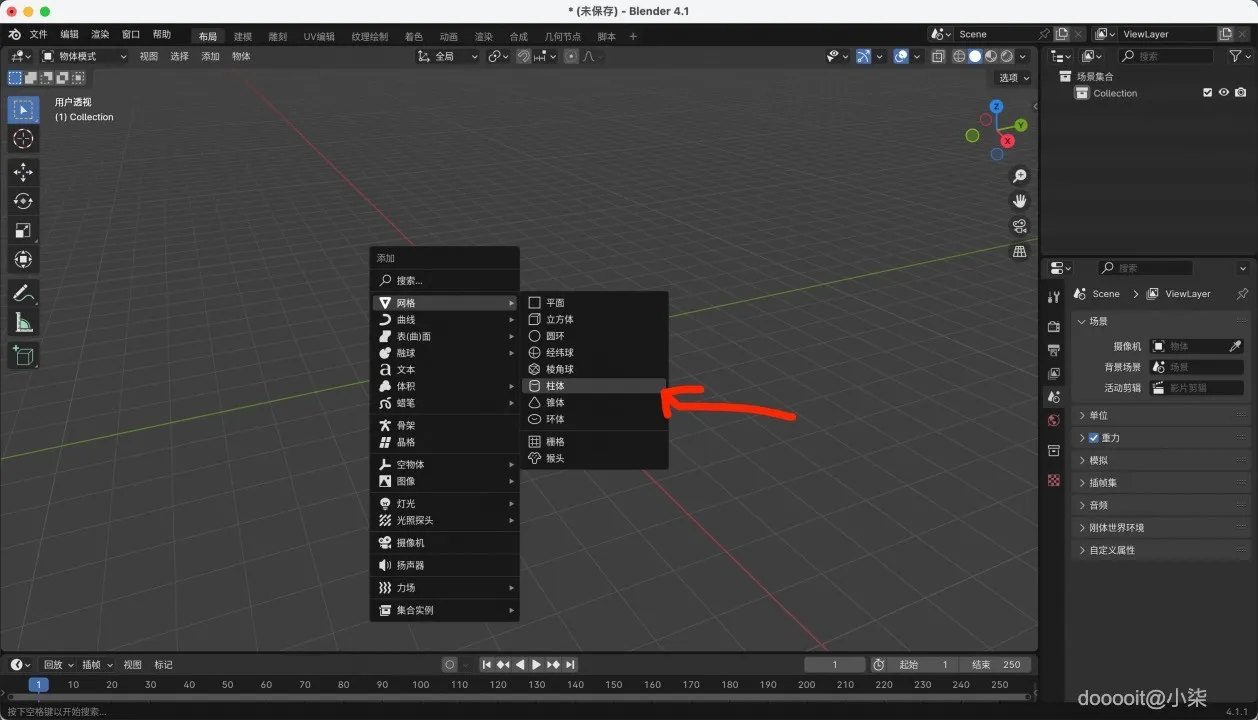Expand the 单位 panel
1258x720 pixels.
coord(1161,415)
